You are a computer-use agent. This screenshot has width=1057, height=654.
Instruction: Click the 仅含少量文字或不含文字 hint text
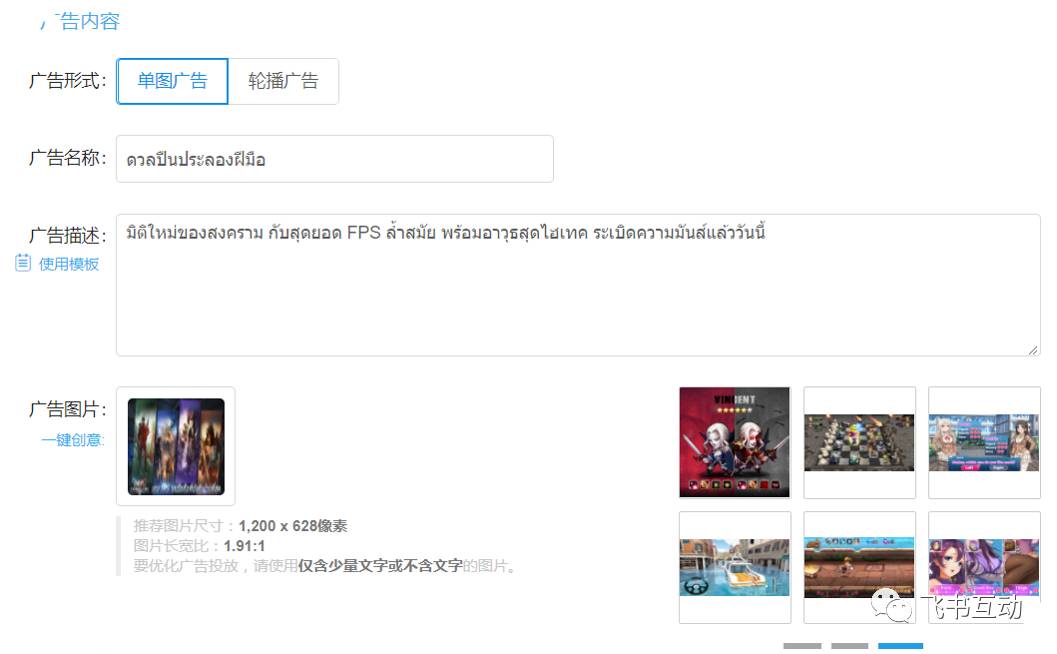380,566
